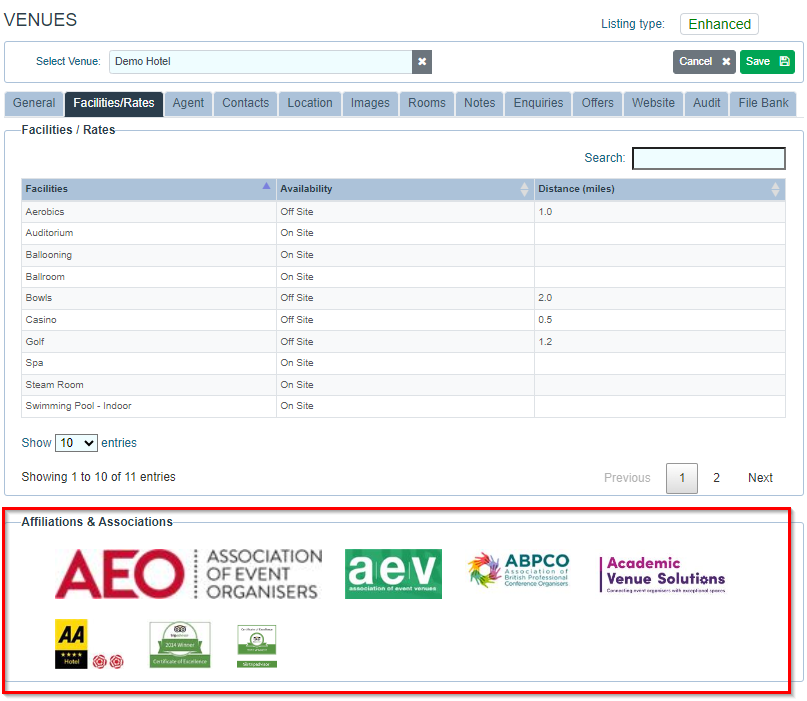Sort by the Availability column header
807x701 pixels.
tap(405, 189)
